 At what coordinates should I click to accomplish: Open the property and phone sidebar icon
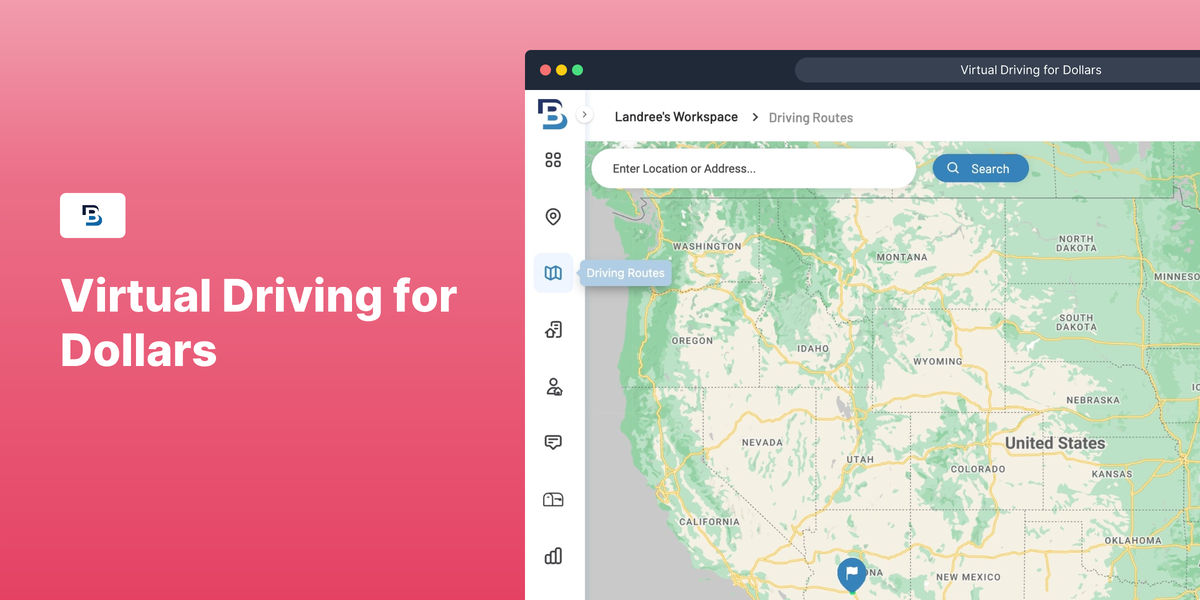pyautogui.click(x=553, y=330)
